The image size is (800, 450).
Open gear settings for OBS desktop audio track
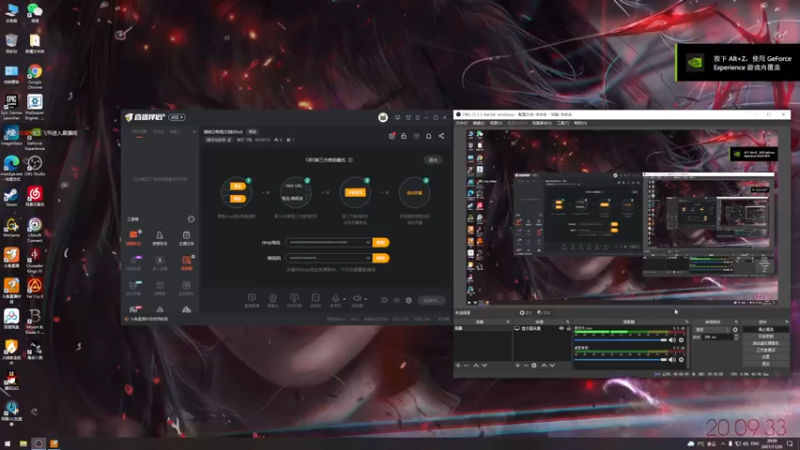(x=681, y=360)
